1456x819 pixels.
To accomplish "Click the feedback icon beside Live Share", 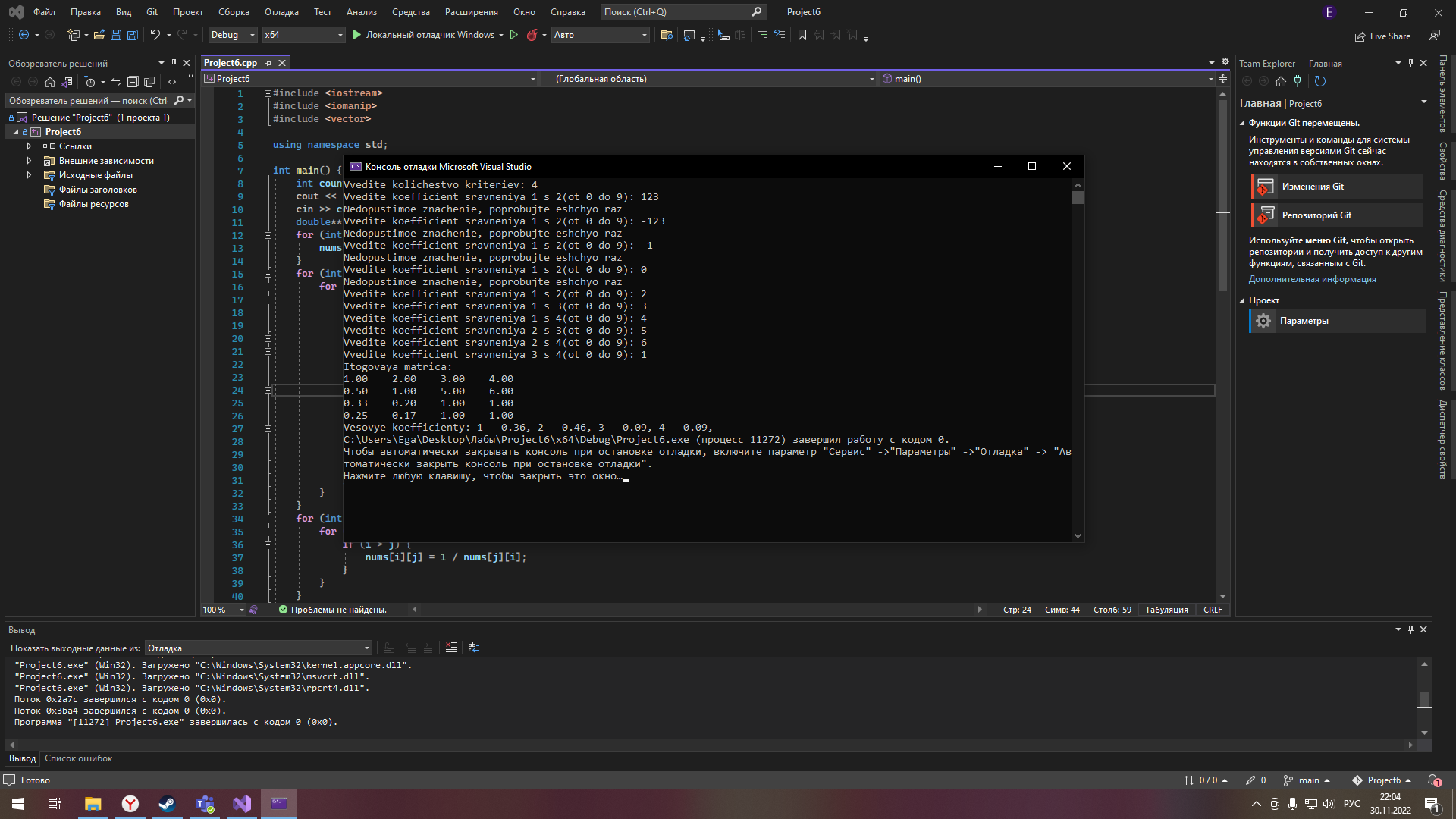I will coord(1434,35).
